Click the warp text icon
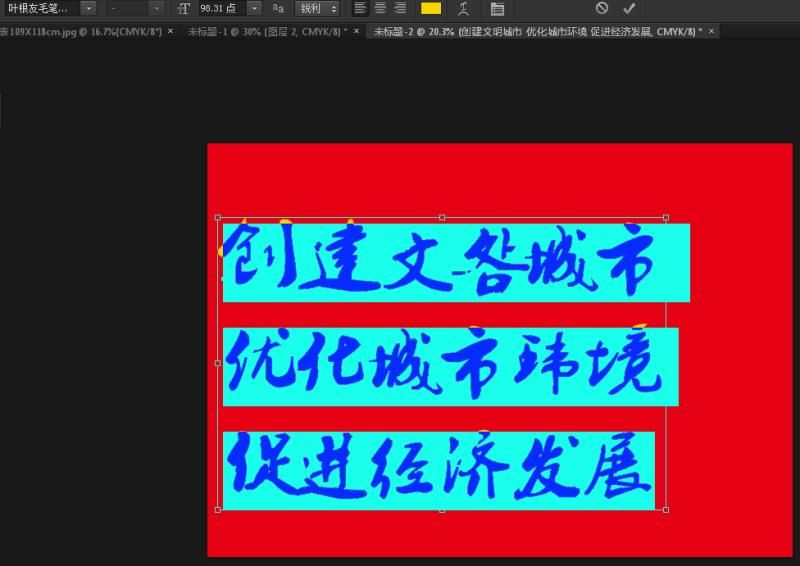Viewport: 800px width, 566px height. [462, 9]
